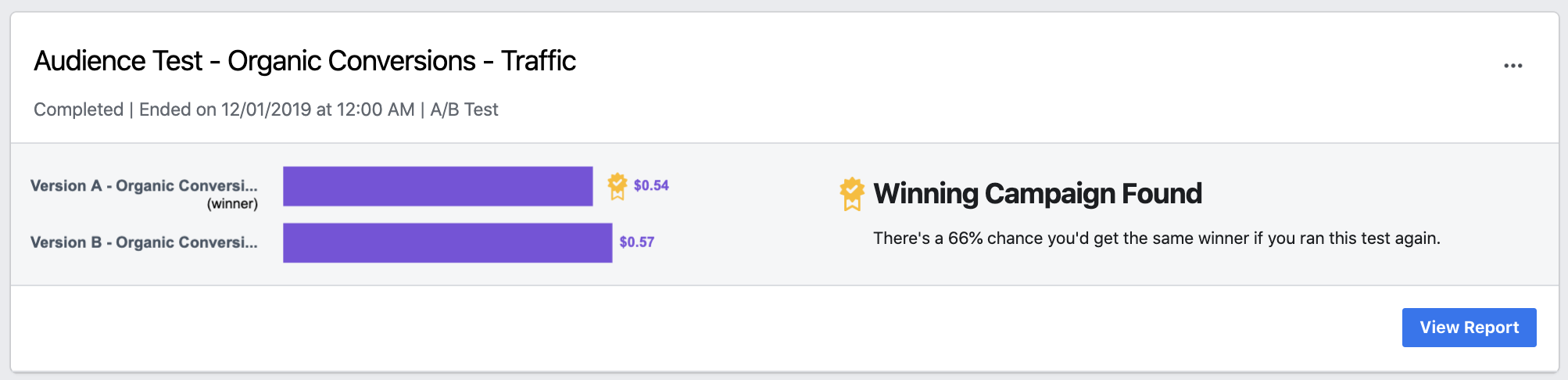Click the $0.54 cost value
This screenshot has height=380, width=1568.
(651, 185)
